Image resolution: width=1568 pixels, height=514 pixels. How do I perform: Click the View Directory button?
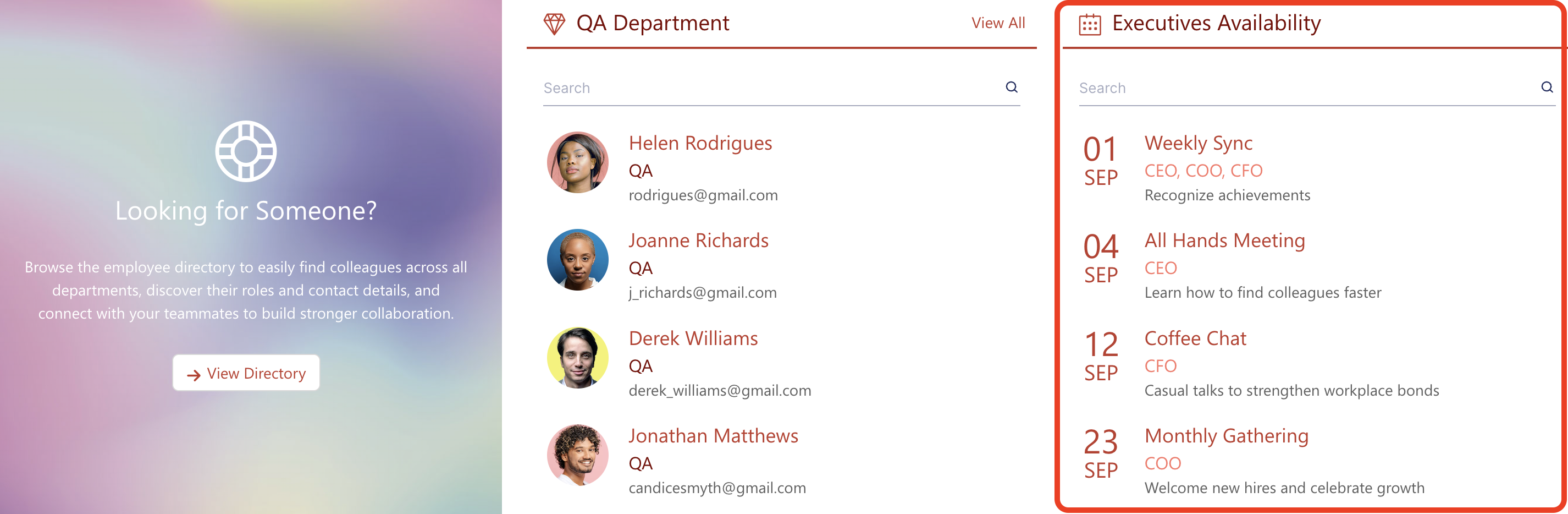pyautogui.click(x=246, y=373)
